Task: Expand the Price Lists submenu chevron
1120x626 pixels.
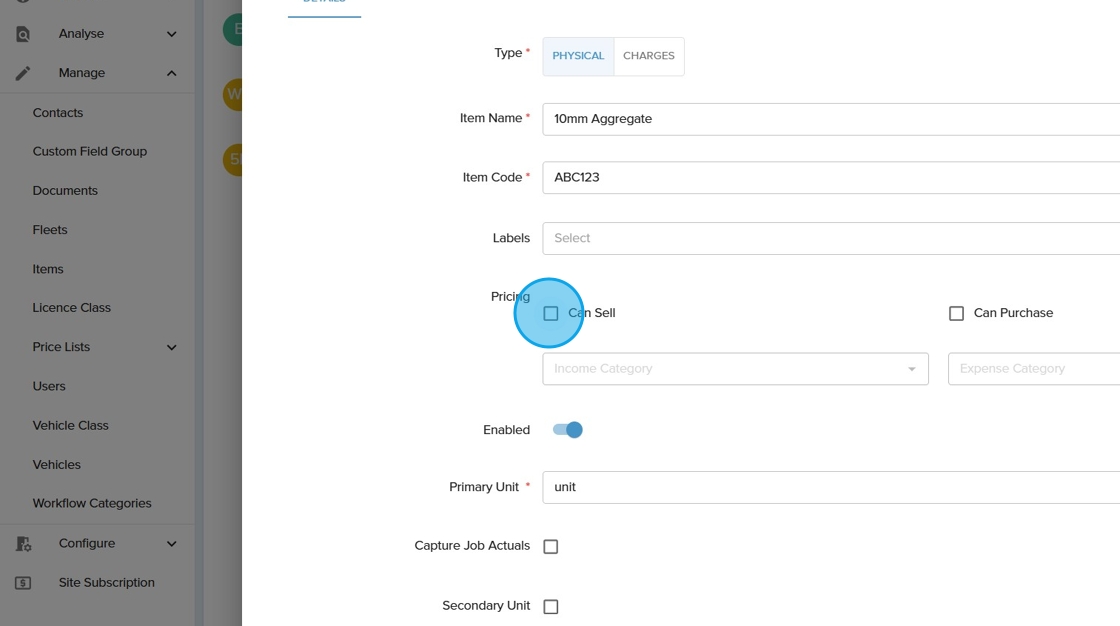Action: [172, 348]
